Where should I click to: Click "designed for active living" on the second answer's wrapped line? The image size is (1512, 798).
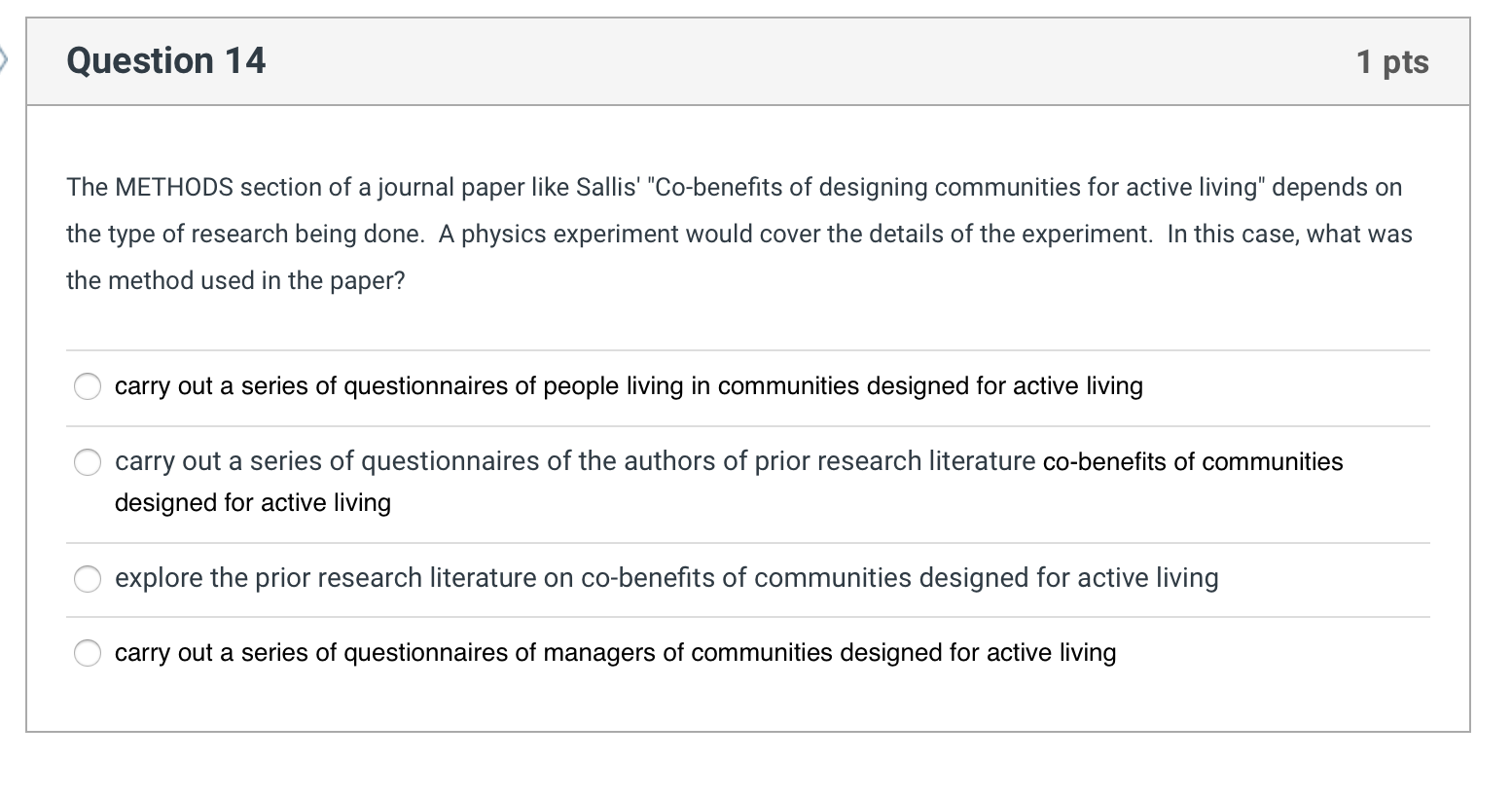(252, 503)
